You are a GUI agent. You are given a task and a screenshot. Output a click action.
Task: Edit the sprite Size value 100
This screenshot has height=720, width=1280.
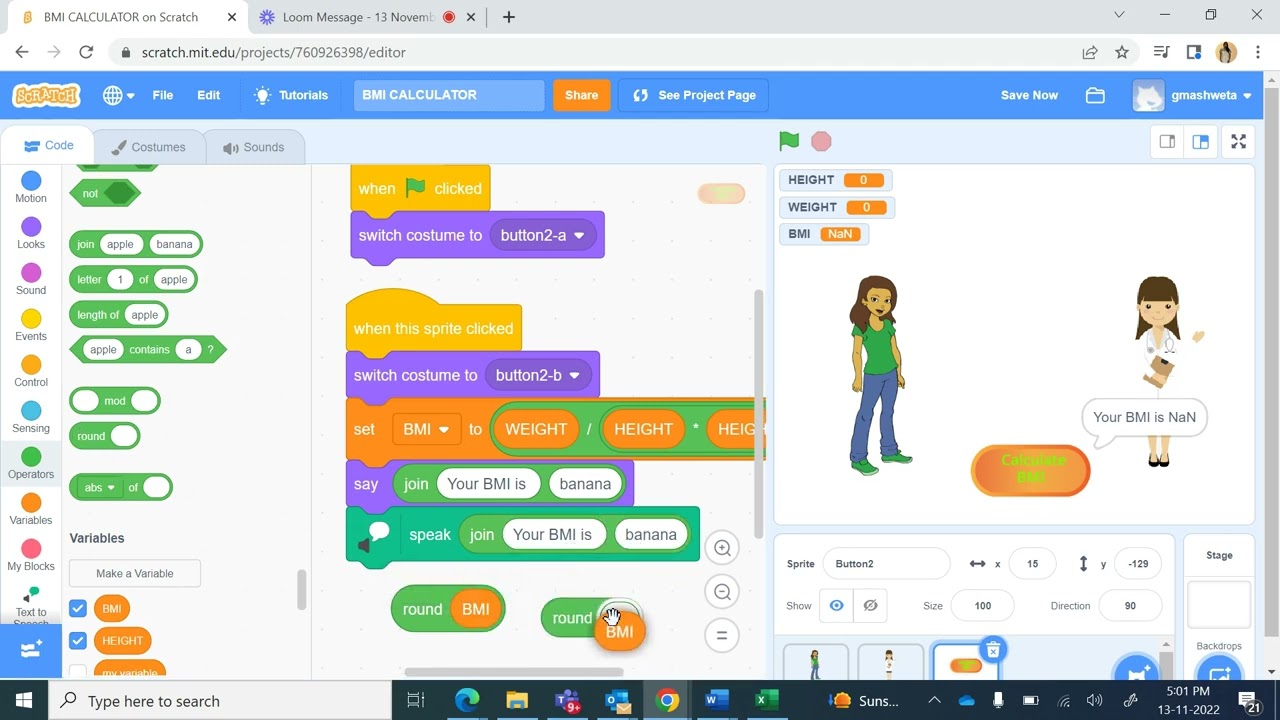[982, 606]
